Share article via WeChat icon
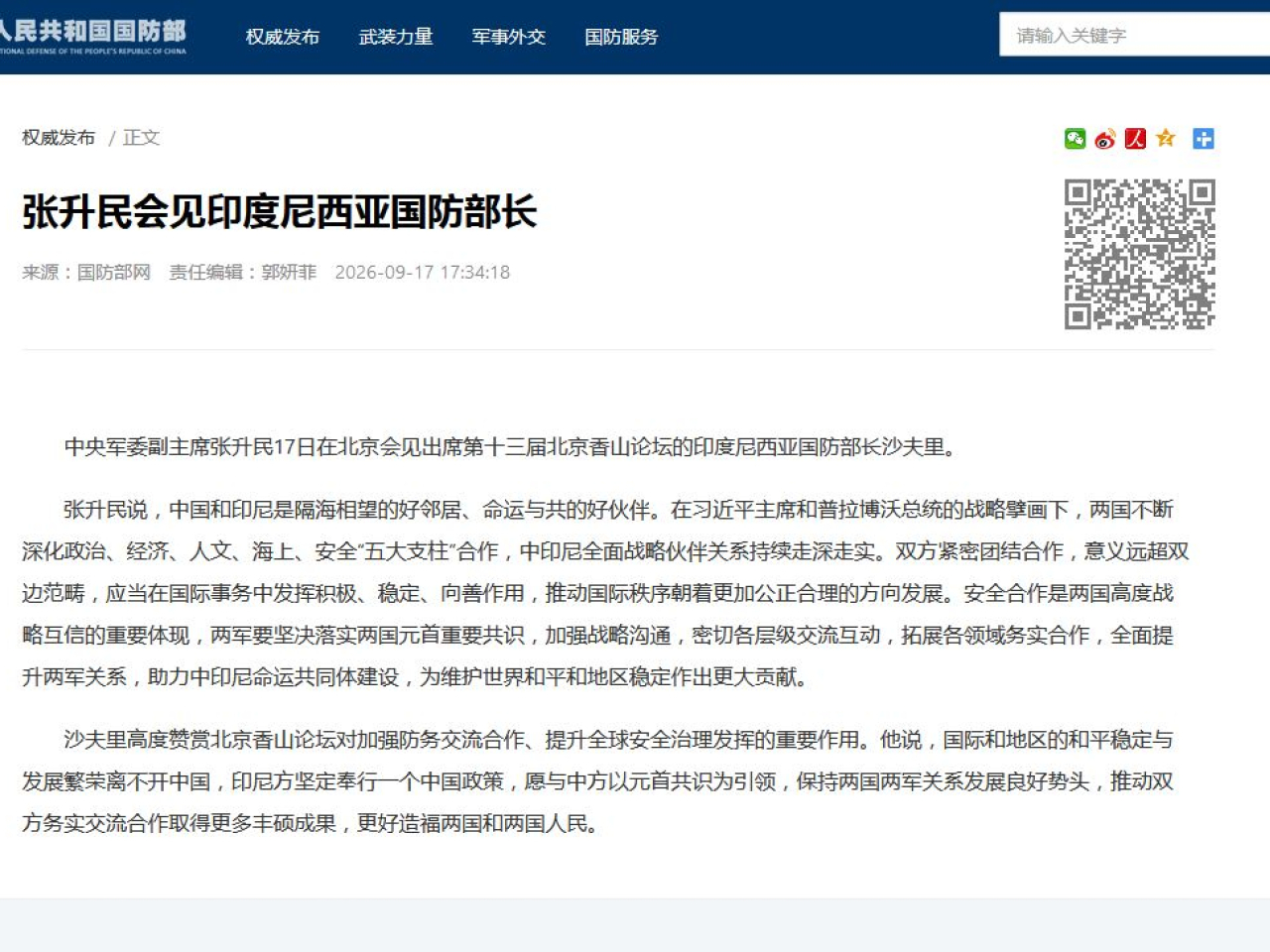Image resolution: width=1270 pixels, height=952 pixels. (x=1075, y=139)
